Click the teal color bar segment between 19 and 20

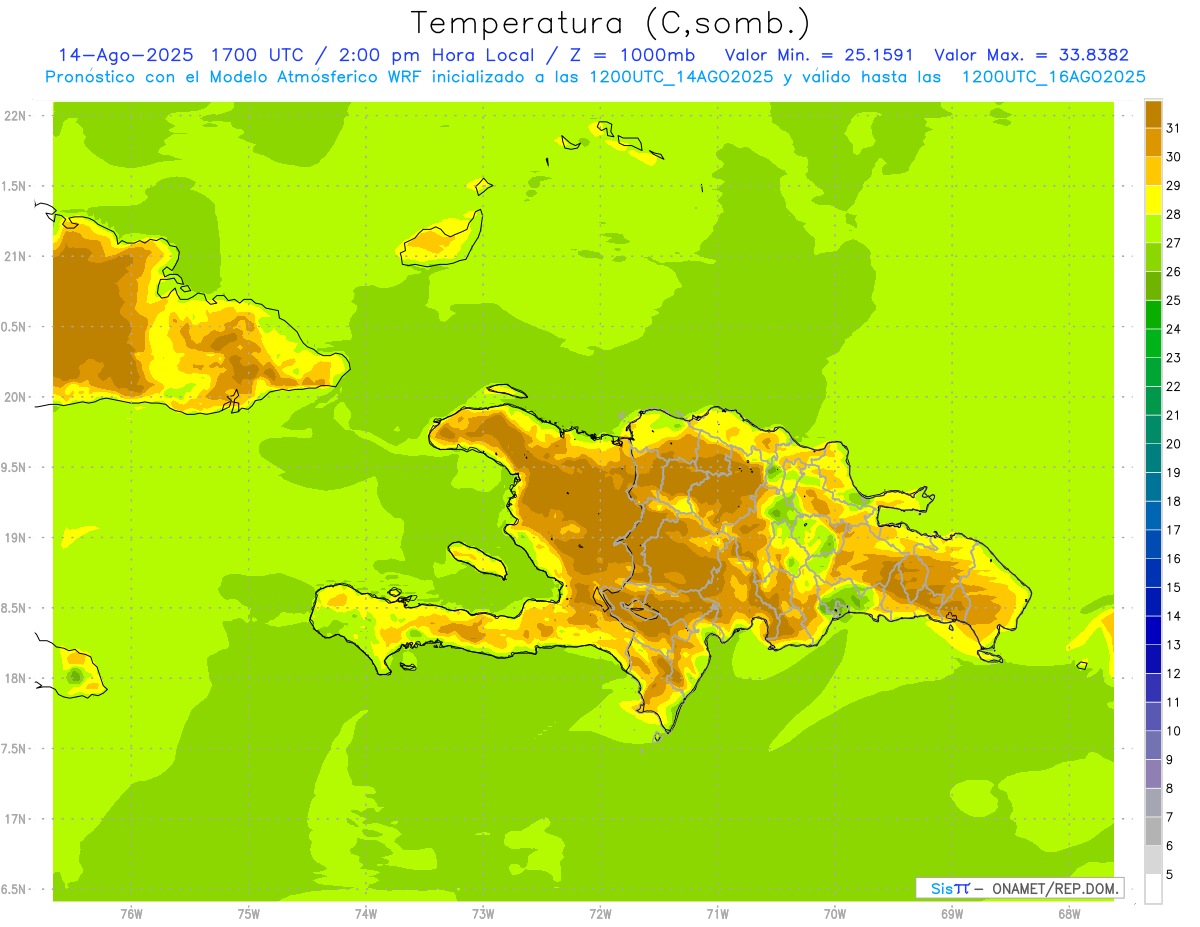pyautogui.click(x=1153, y=458)
